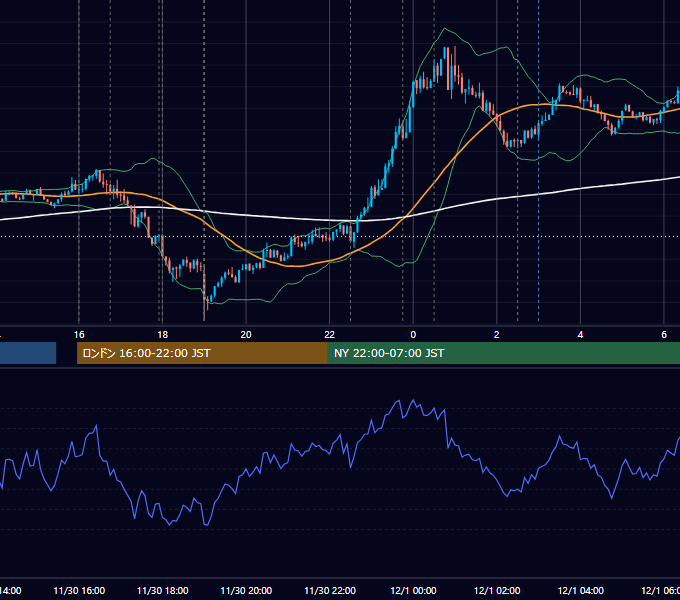Screen dimensions: 680x600
Task: Click the blue session bar left of ロンドン
Action: click(28, 353)
